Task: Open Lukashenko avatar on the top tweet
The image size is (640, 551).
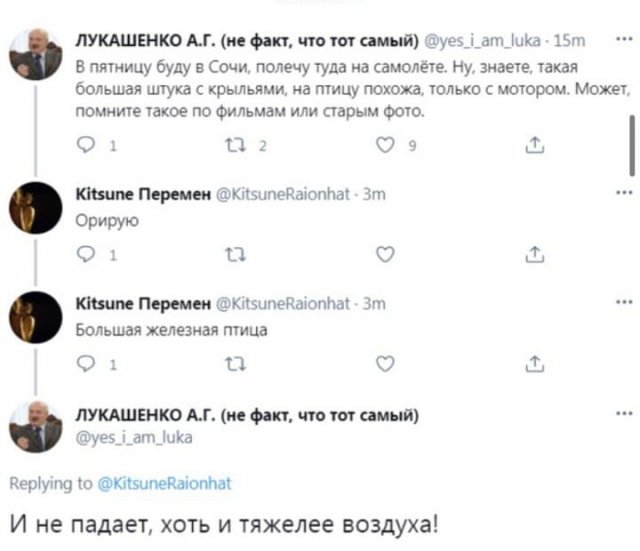Action: point(36,56)
